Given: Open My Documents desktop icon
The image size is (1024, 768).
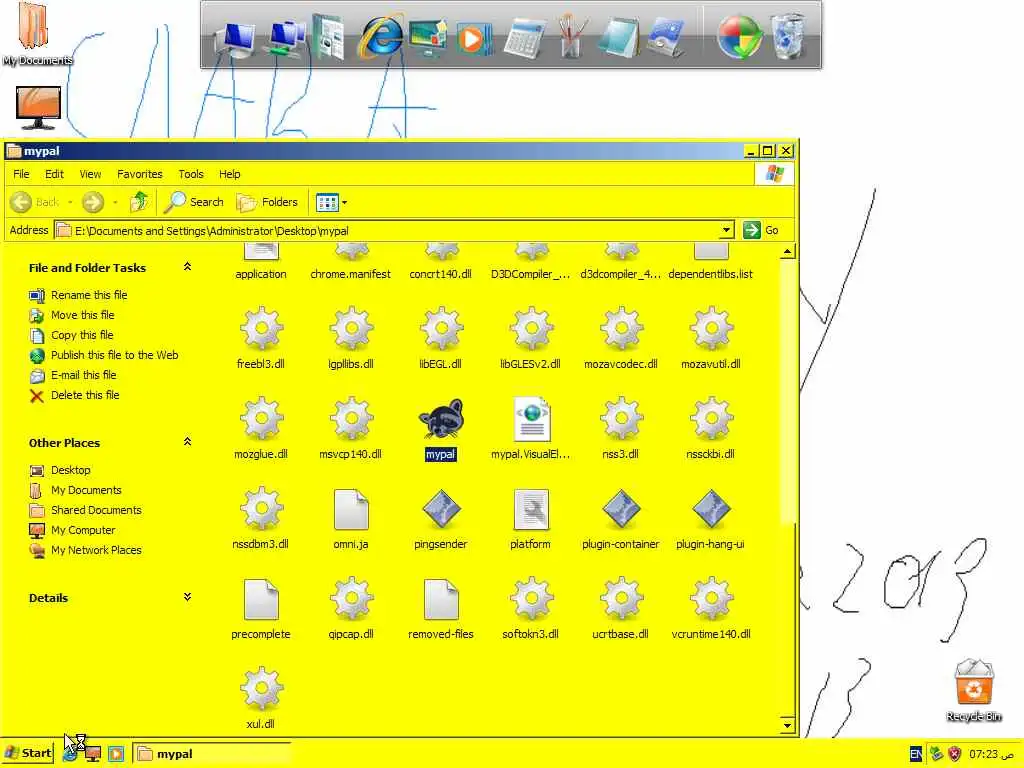Looking at the screenshot, I should 36,34.
